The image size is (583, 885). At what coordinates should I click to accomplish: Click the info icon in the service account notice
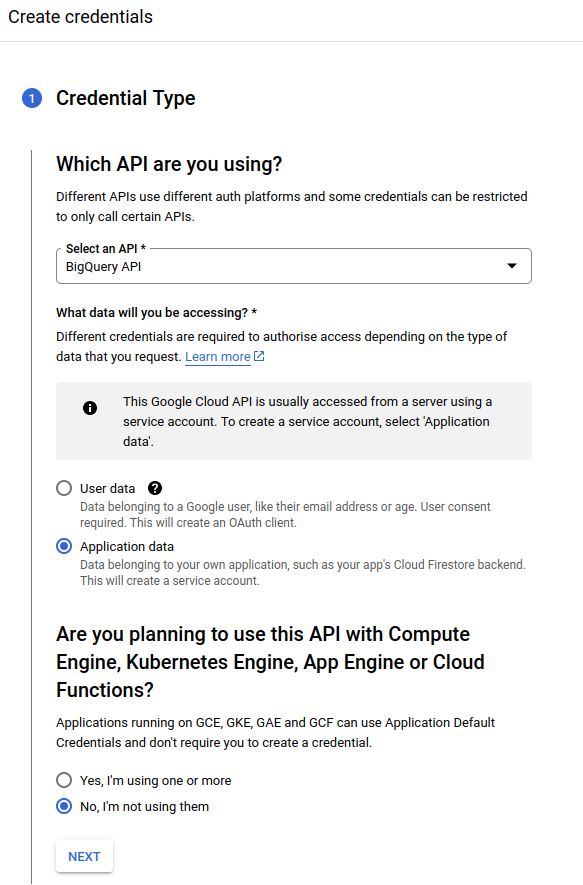[90, 408]
